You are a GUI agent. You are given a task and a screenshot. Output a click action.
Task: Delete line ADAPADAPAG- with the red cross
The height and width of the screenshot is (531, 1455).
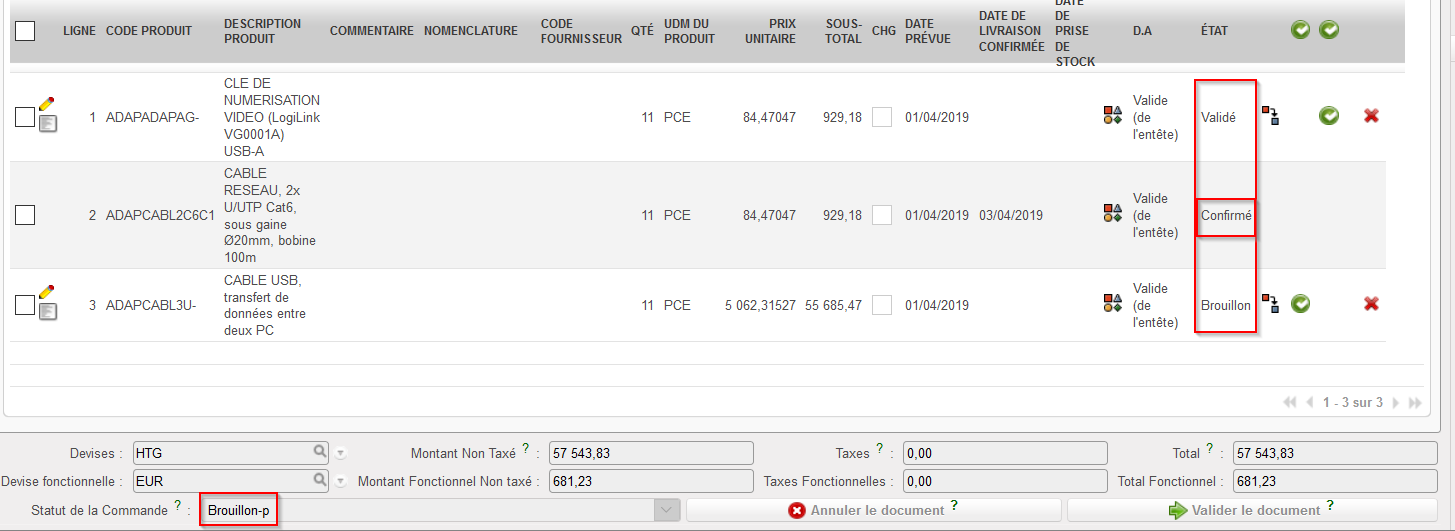(x=1371, y=116)
